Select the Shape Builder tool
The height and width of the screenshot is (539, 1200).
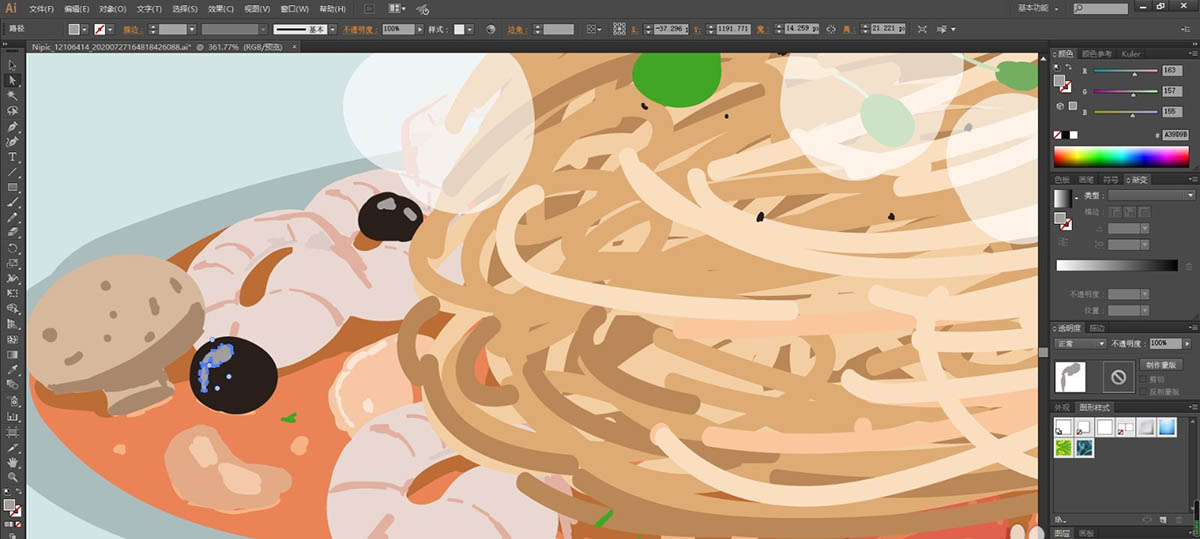point(13,309)
